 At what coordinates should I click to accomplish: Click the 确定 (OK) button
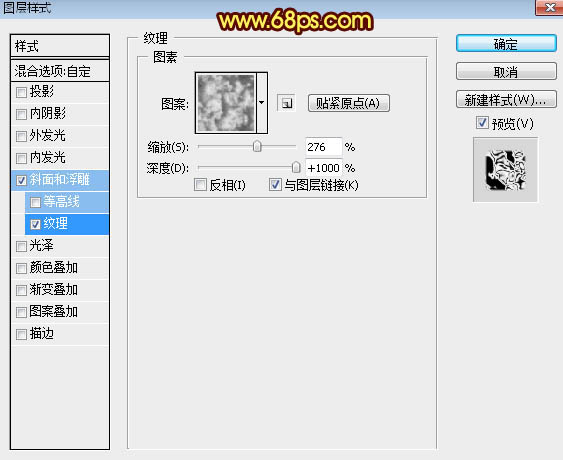pyautogui.click(x=506, y=44)
